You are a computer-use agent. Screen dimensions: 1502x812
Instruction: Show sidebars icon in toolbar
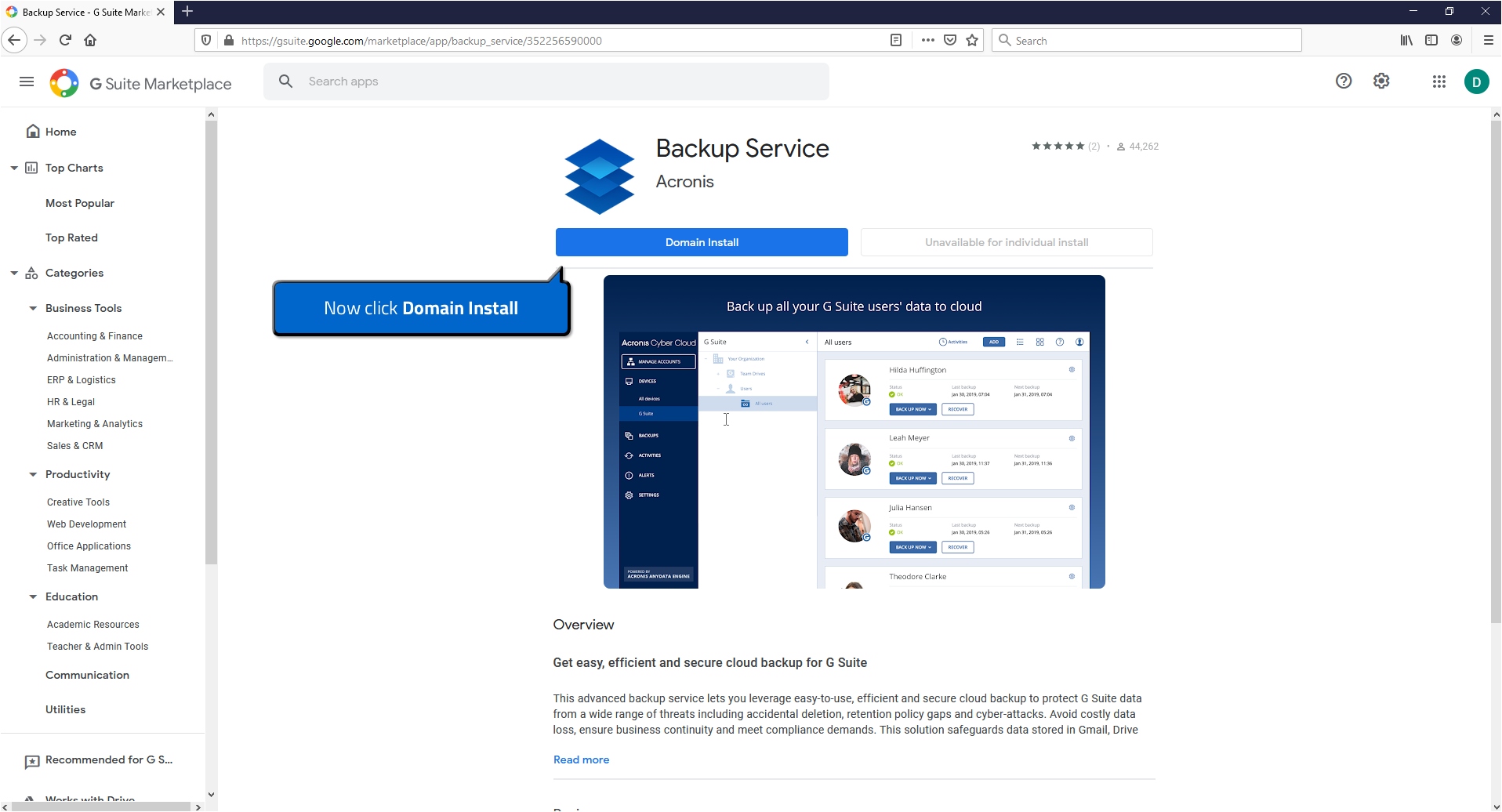[1431, 40]
